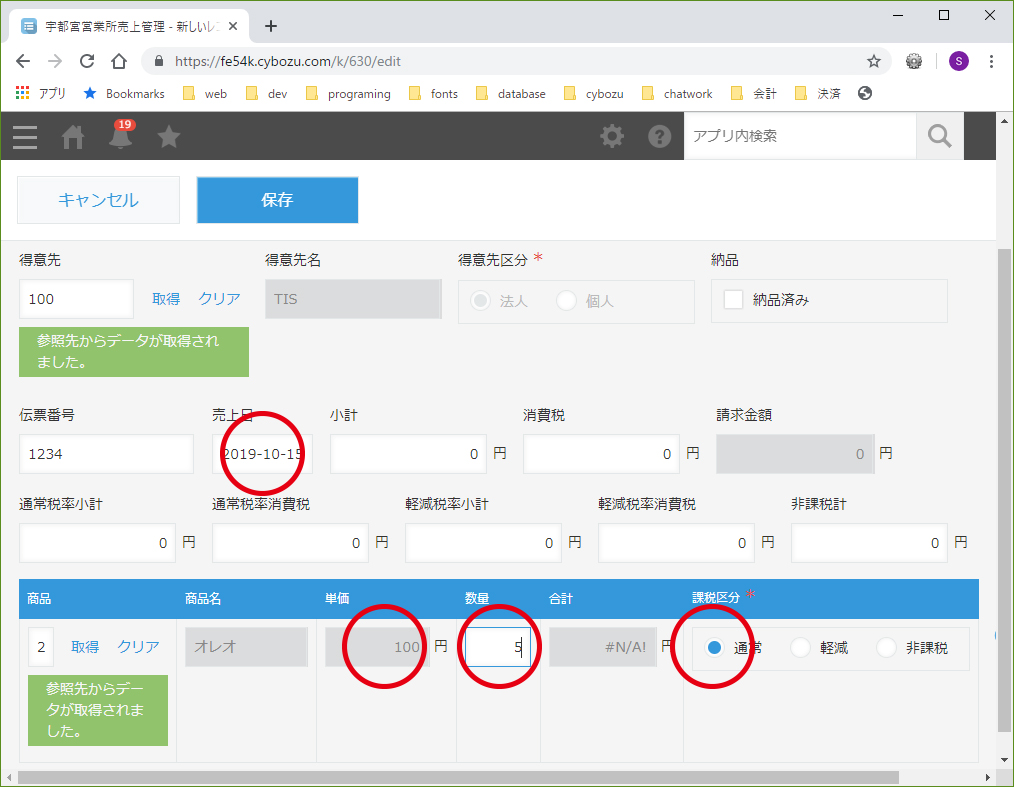1014x787 pixels.
Task: Focus the 売上日 date field
Action: (x=263, y=454)
